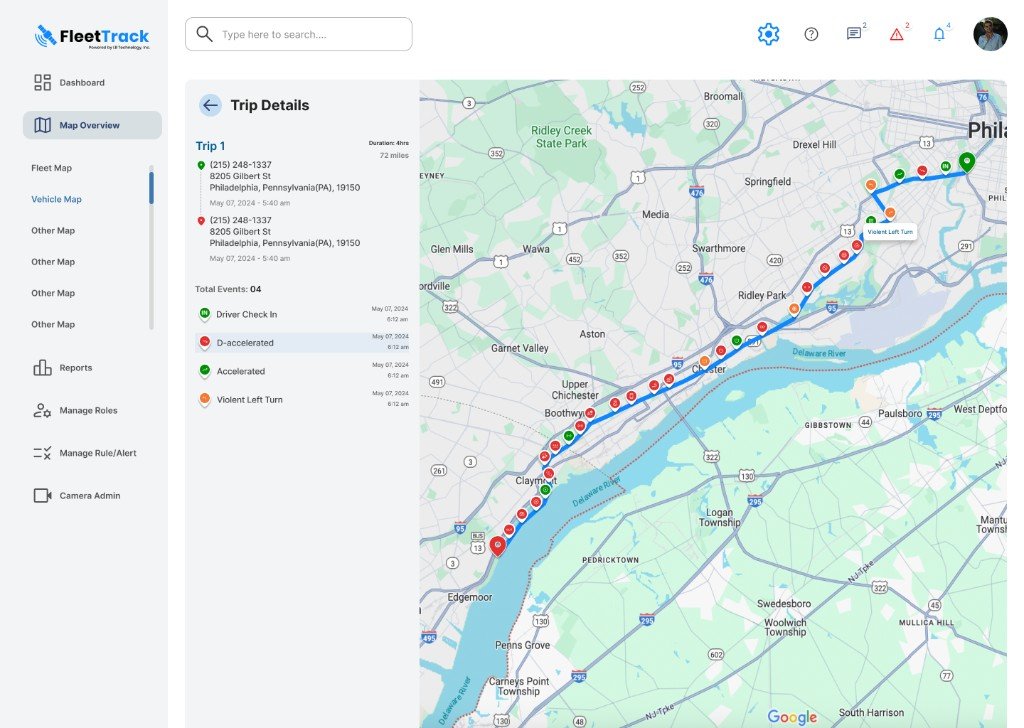Select the Violent Left Turn event row
Image resolution: width=1024 pixels, height=728 pixels.
[302, 400]
